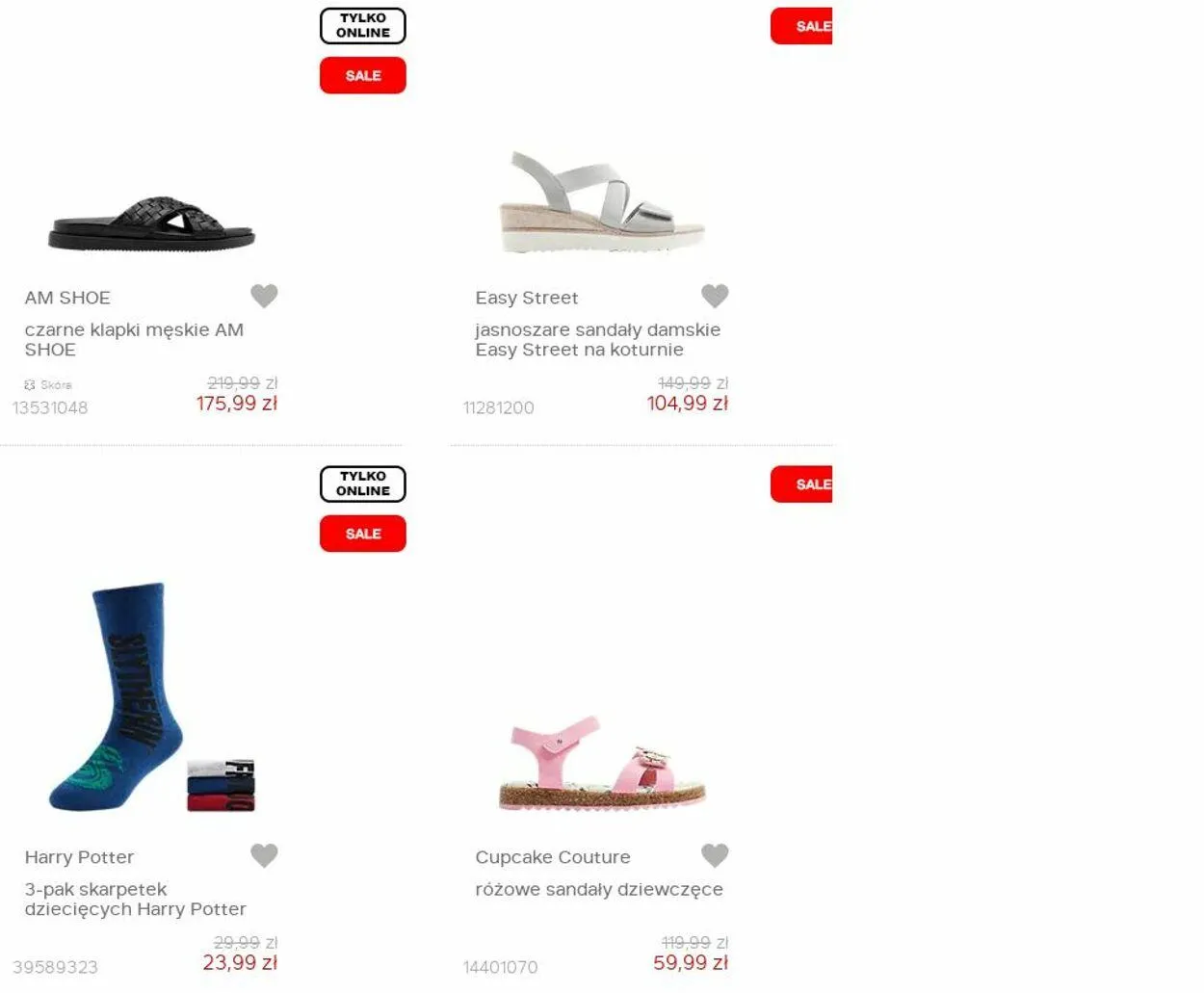1204x993 pixels.
Task: Open black men's slides product image
Action: pos(151,224)
